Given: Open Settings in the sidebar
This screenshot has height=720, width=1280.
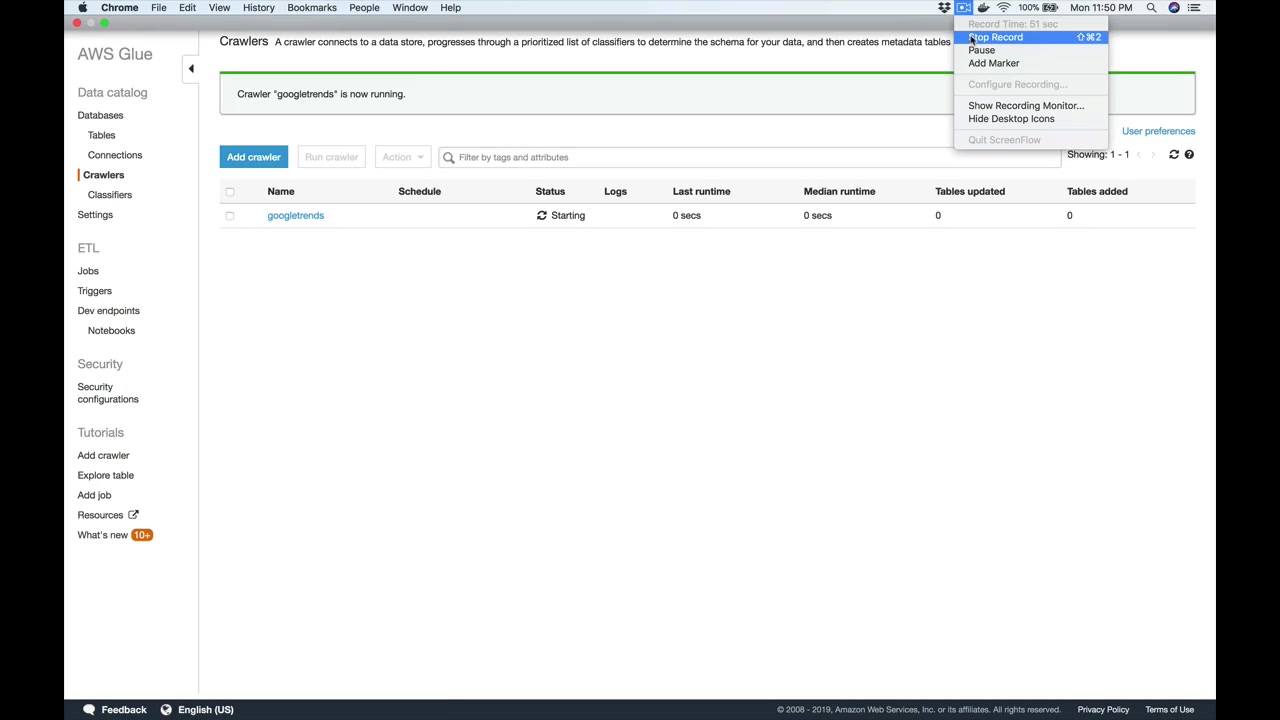Looking at the screenshot, I should pos(95,215).
